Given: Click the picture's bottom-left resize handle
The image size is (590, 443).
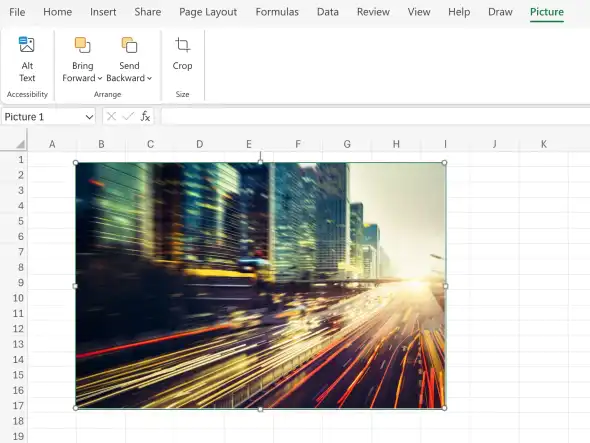Looking at the screenshot, I should pyautogui.click(x=76, y=408).
